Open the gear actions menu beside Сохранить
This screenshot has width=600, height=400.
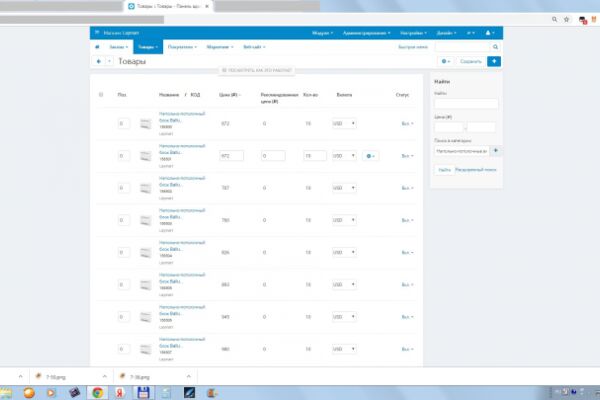(445, 61)
